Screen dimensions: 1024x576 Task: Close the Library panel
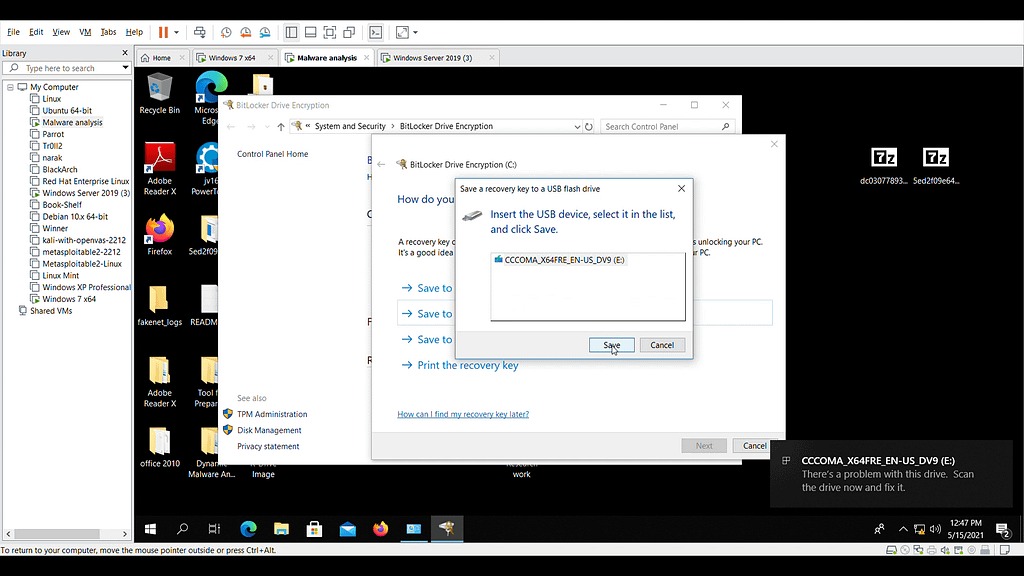125,53
